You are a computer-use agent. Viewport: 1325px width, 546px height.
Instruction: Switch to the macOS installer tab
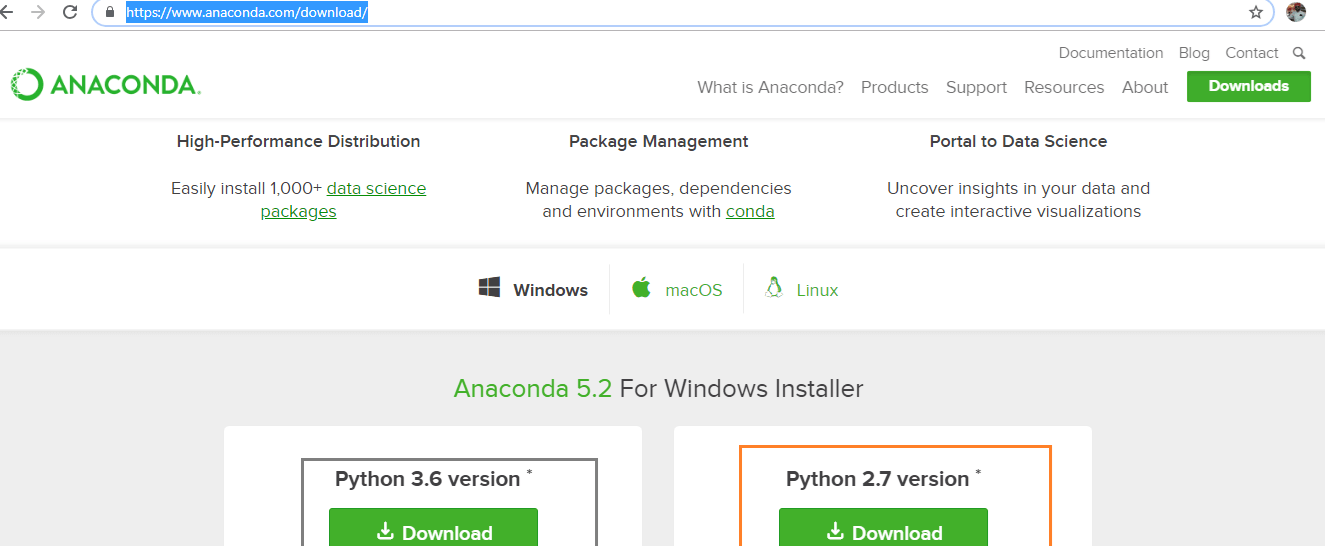point(677,290)
